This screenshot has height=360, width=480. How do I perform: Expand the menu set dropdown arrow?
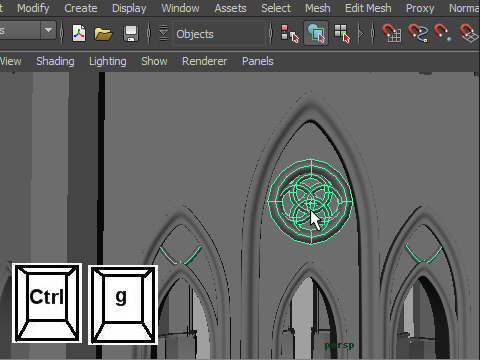click(x=48, y=30)
